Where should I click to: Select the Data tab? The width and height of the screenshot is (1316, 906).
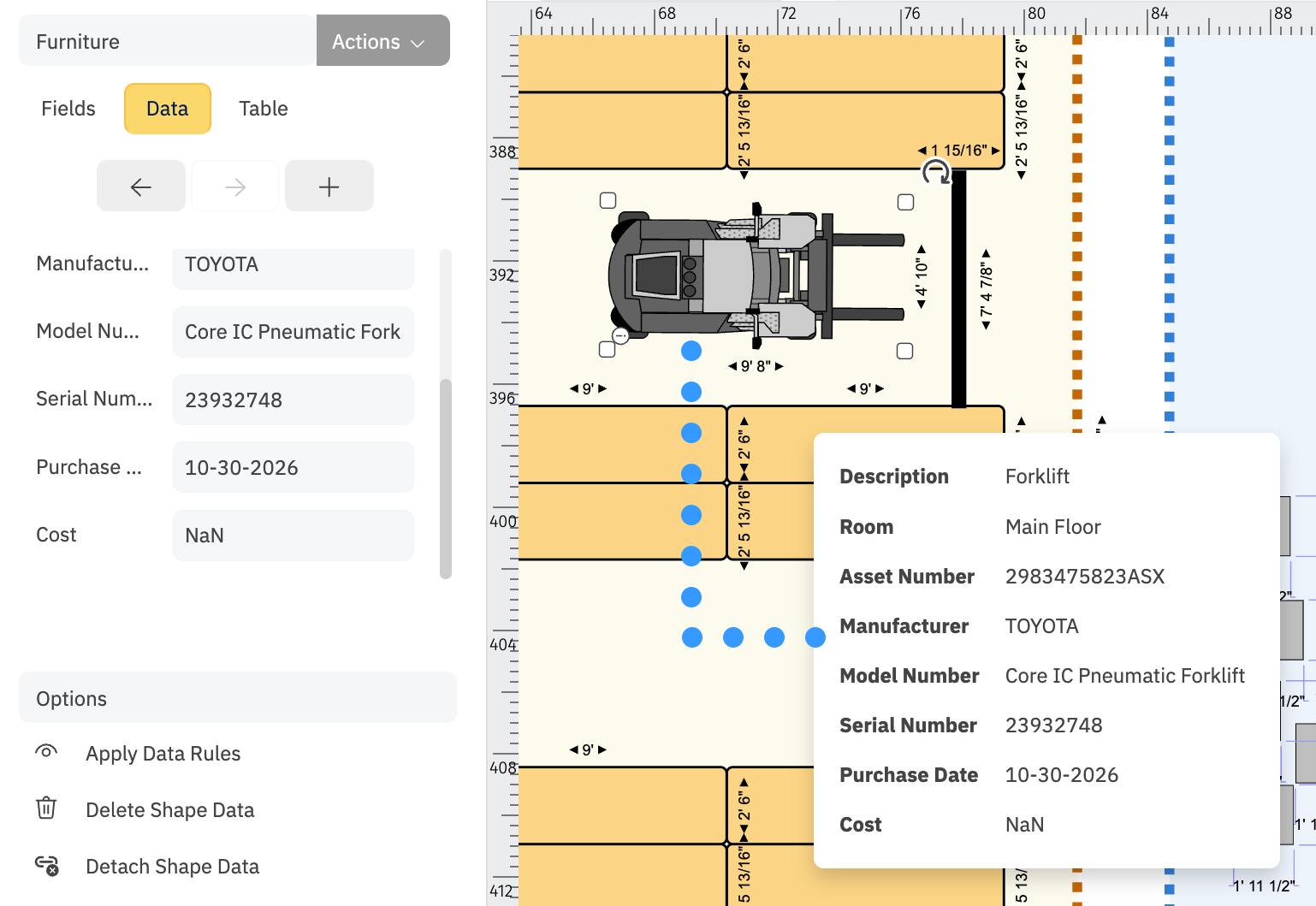[168, 109]
